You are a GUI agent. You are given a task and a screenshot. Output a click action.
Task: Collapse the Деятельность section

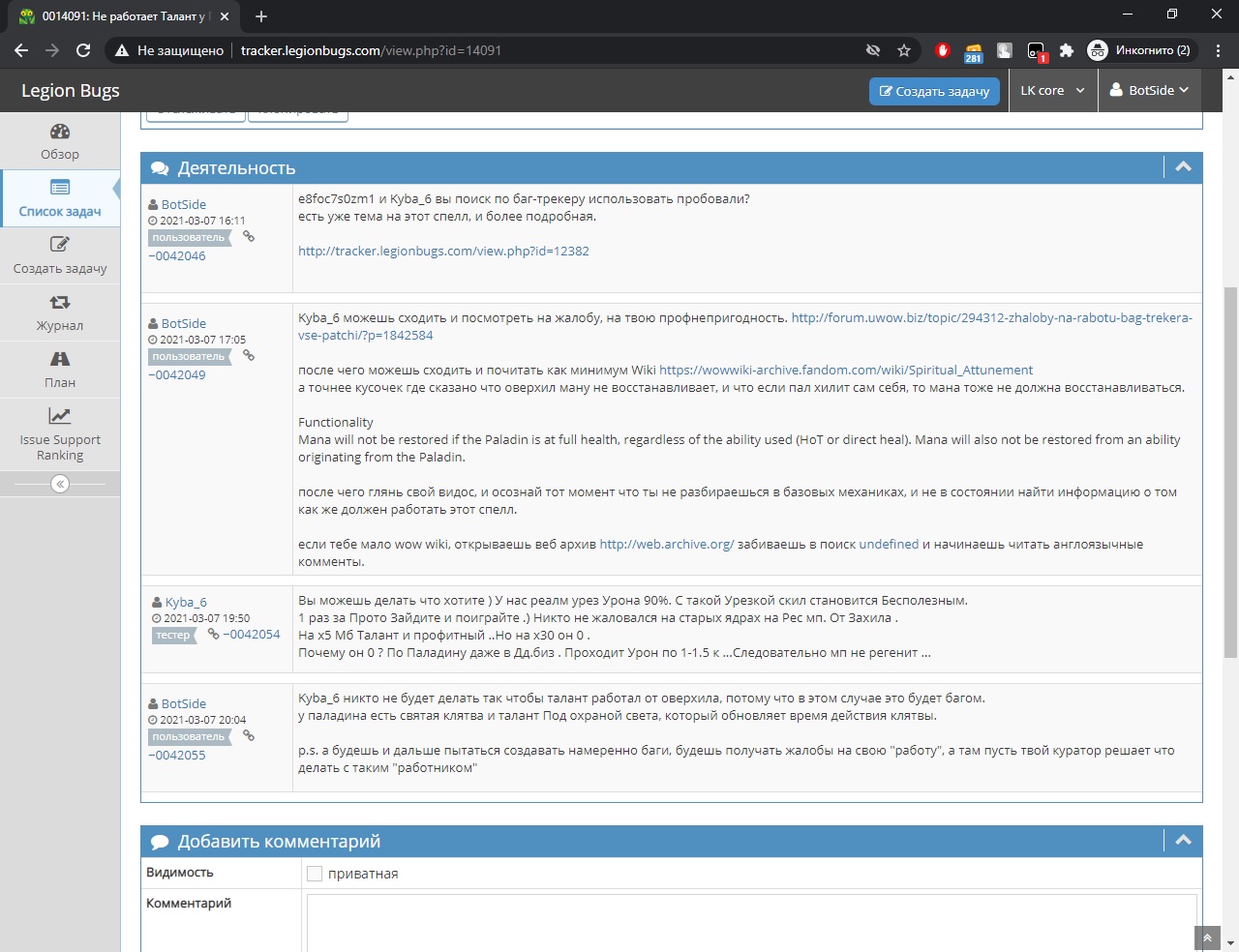[x=1183, y=167]
